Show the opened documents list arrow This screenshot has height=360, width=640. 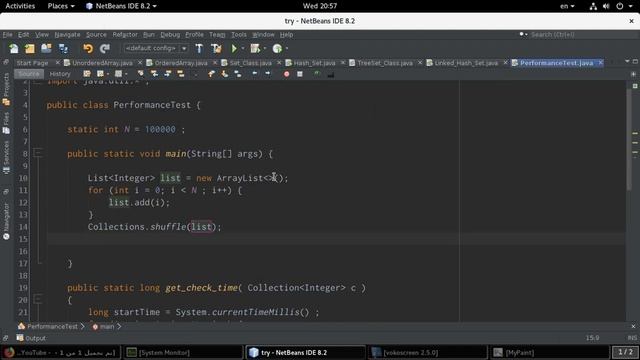point(627,61)
